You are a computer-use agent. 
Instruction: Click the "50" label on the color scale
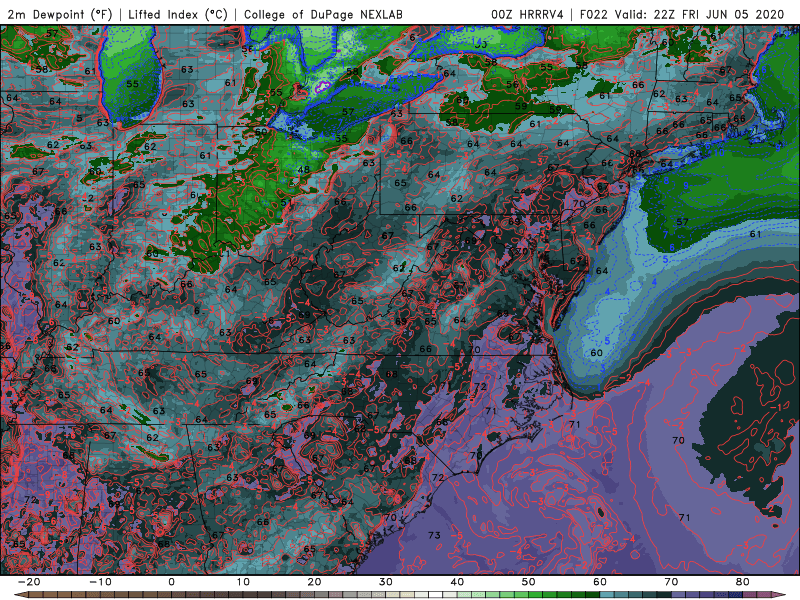click(x=529, y=582)
